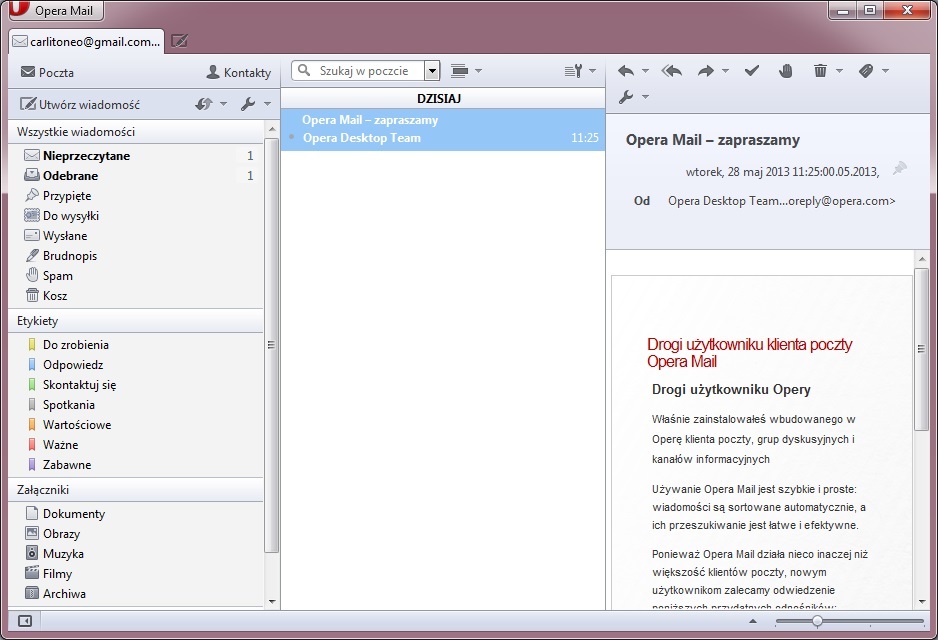
Task: Click the Reply All double-arrow icon
Action: pyautogui.click(x=672, y=71)
